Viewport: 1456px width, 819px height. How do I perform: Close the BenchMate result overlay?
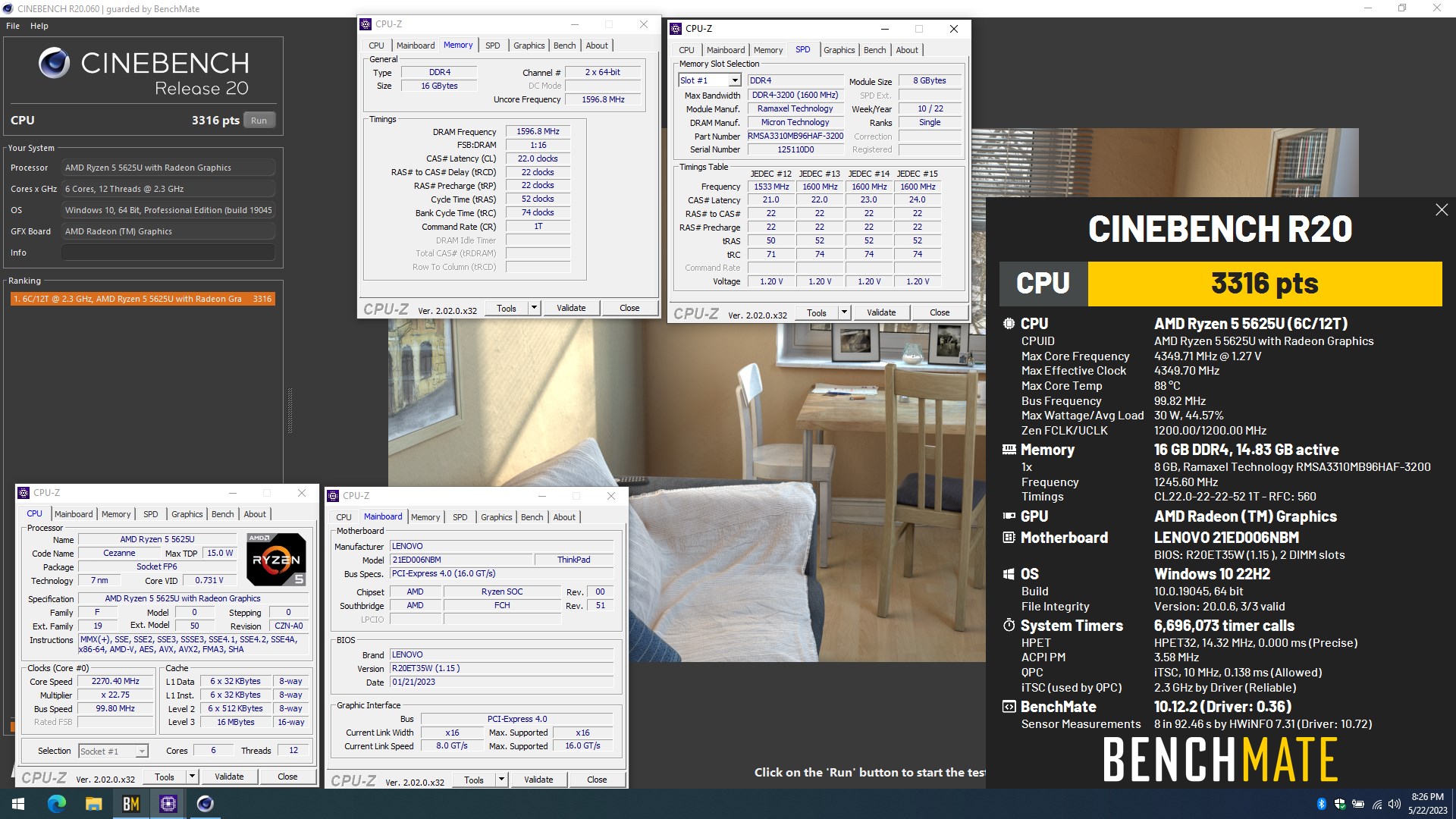point(1442,210)
